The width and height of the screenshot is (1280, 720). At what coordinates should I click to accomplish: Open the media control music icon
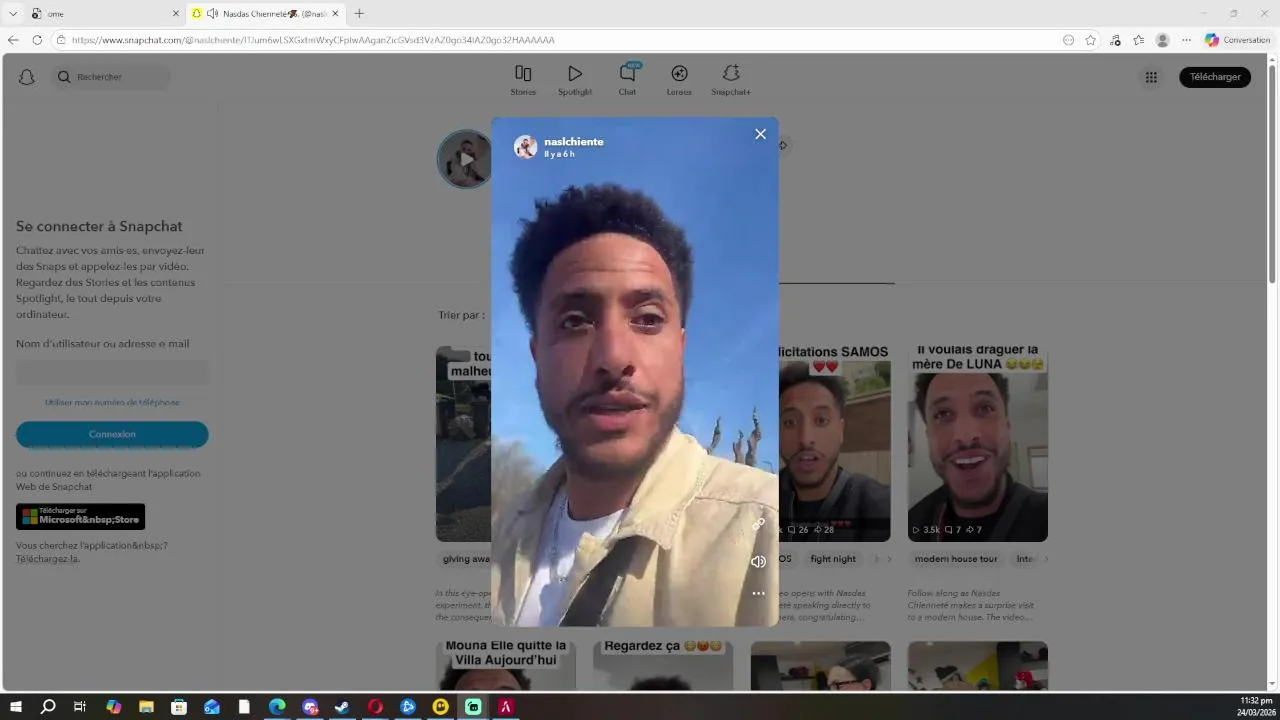point(1116,40)
